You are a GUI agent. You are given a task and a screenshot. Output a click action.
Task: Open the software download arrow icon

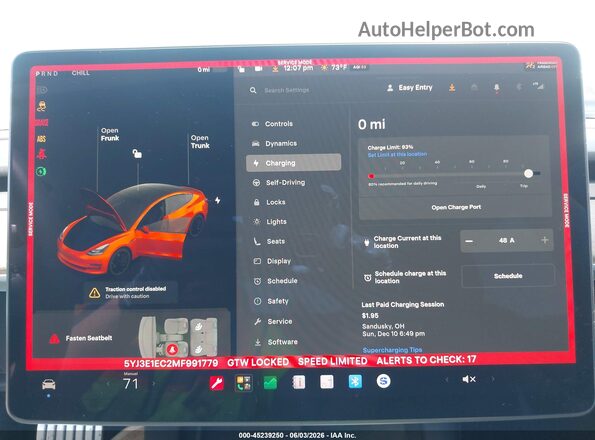click(x=452, y=88)
